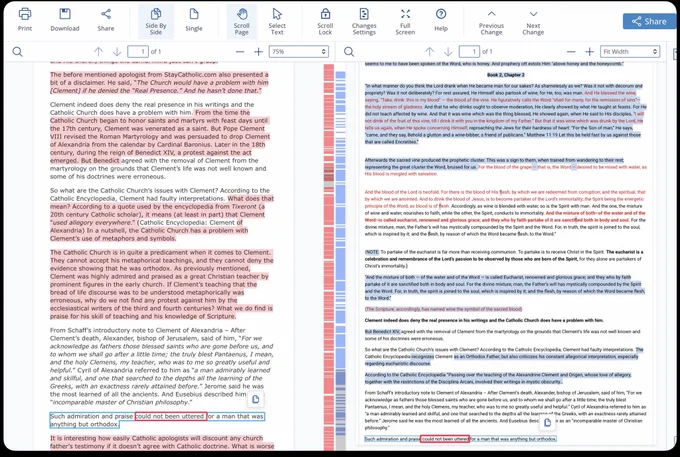Click the blue Share button
Screen dimensions: 680x457
coord(649,21)
